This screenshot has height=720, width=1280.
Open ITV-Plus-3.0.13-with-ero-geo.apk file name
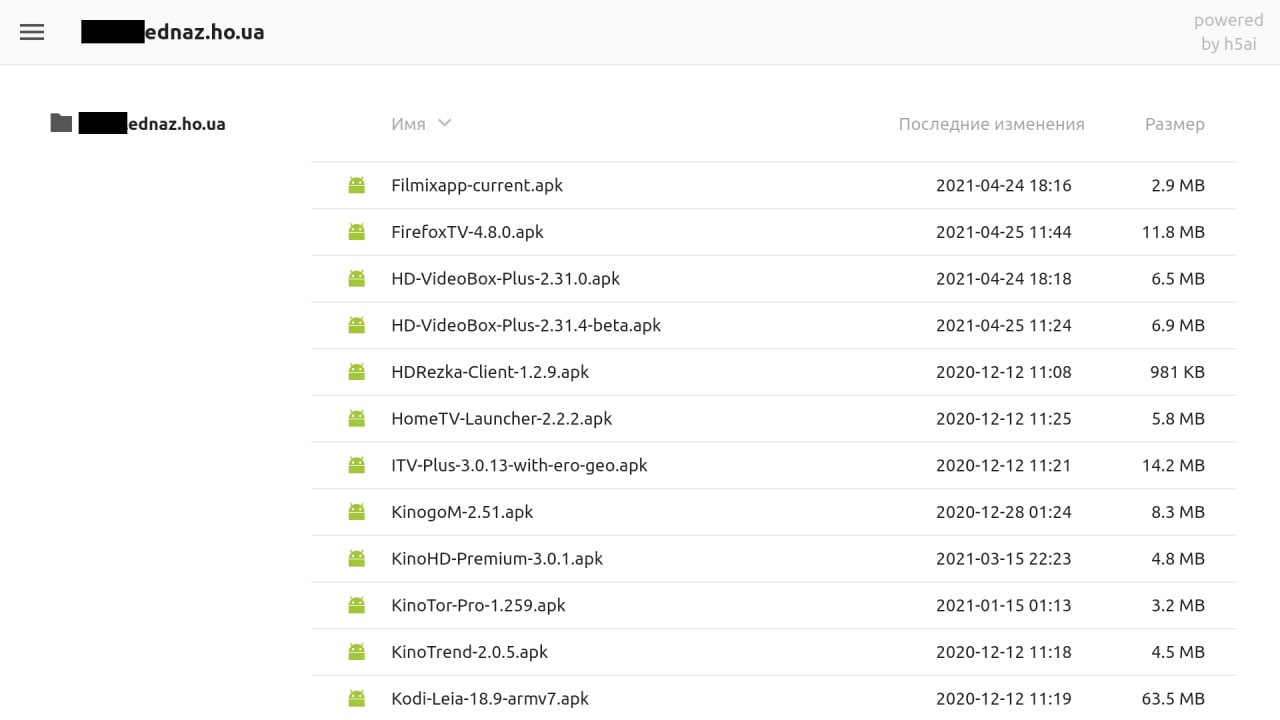[519, 465]
